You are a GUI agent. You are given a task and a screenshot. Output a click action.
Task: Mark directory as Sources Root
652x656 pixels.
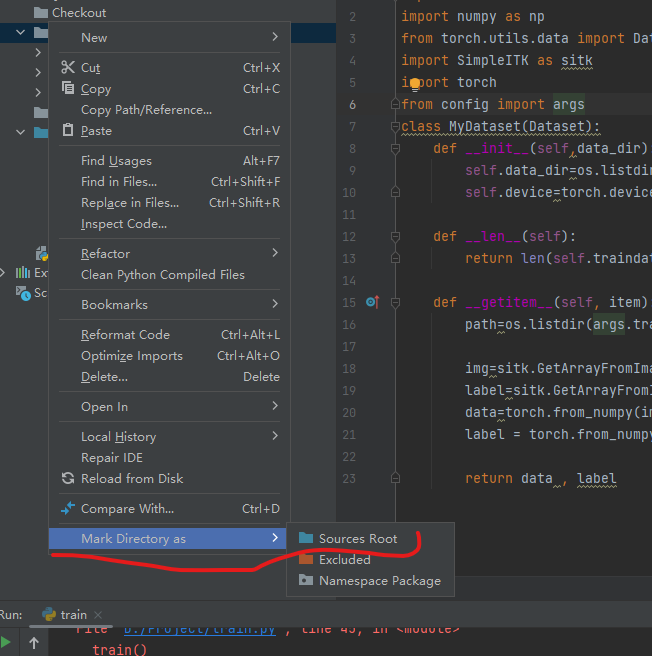click(x=370, y=539)
